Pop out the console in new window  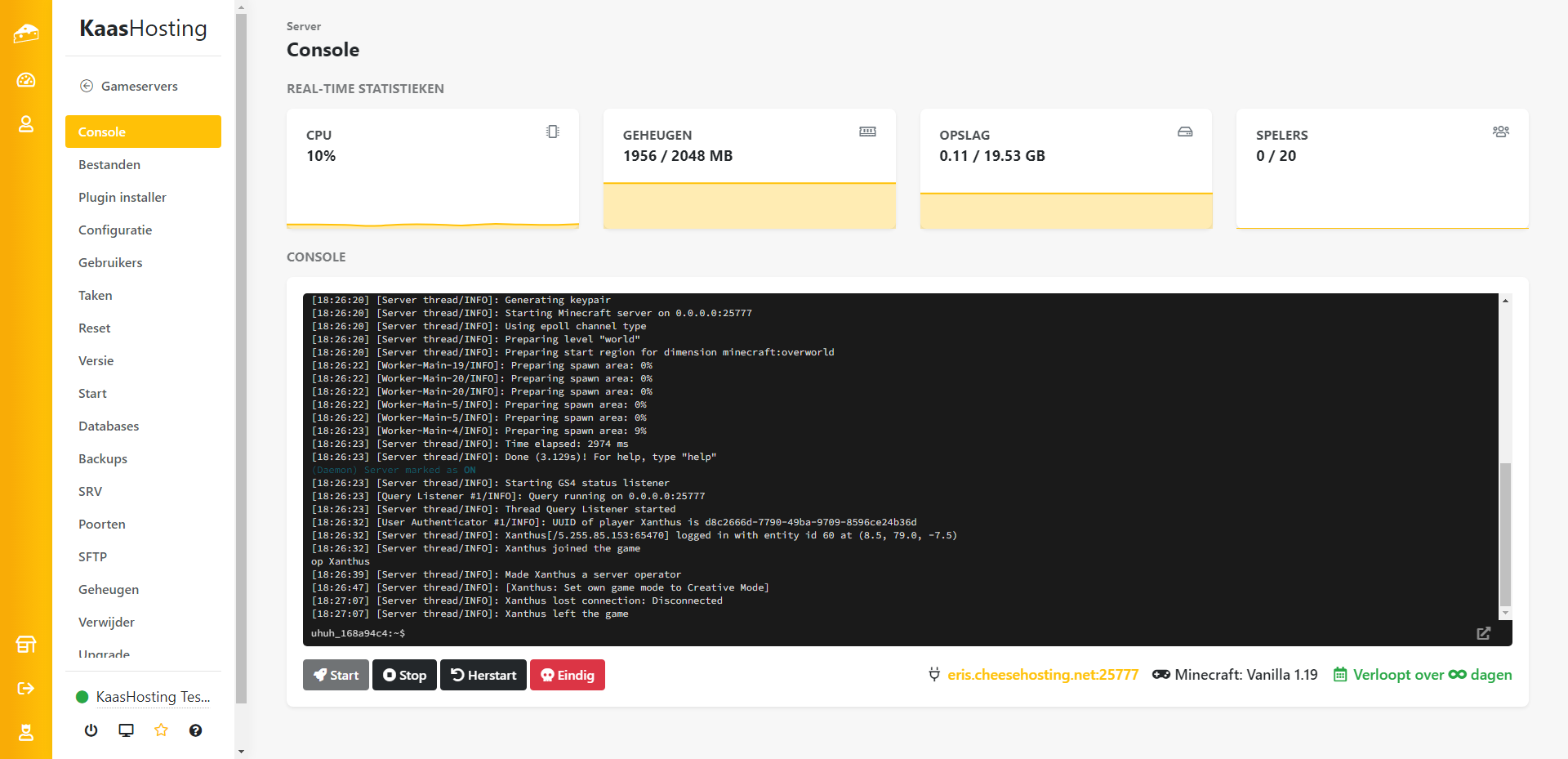pyautogui.click(x=1483, y=633)
